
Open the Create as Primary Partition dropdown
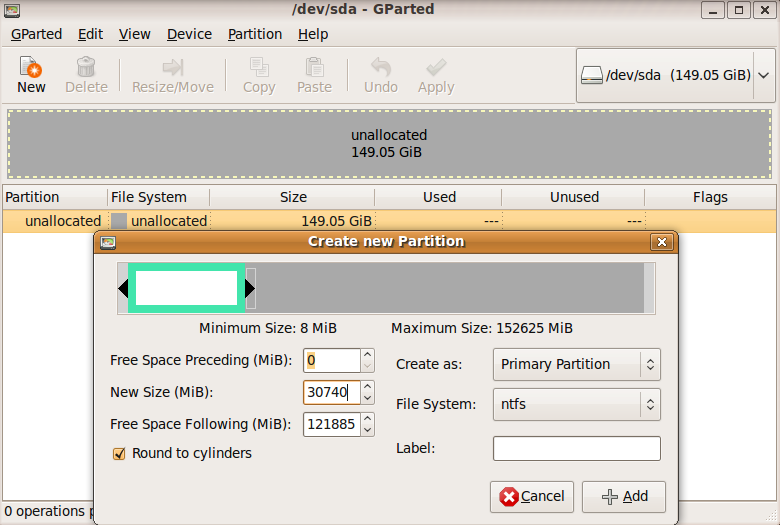point(577,364)
